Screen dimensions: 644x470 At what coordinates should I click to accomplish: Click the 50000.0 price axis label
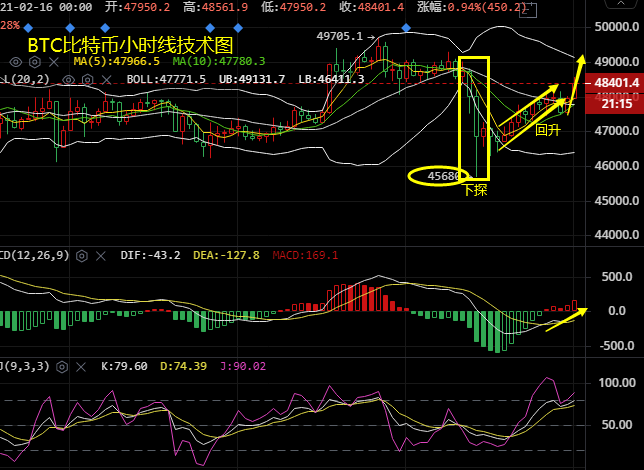point(617,27)
